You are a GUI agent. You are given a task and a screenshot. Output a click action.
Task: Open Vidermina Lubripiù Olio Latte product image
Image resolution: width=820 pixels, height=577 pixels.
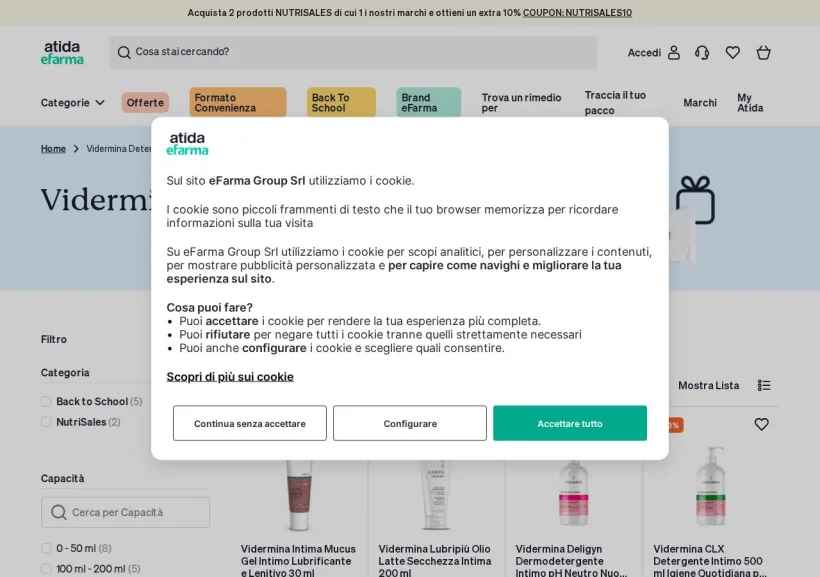tap(436, 494)
